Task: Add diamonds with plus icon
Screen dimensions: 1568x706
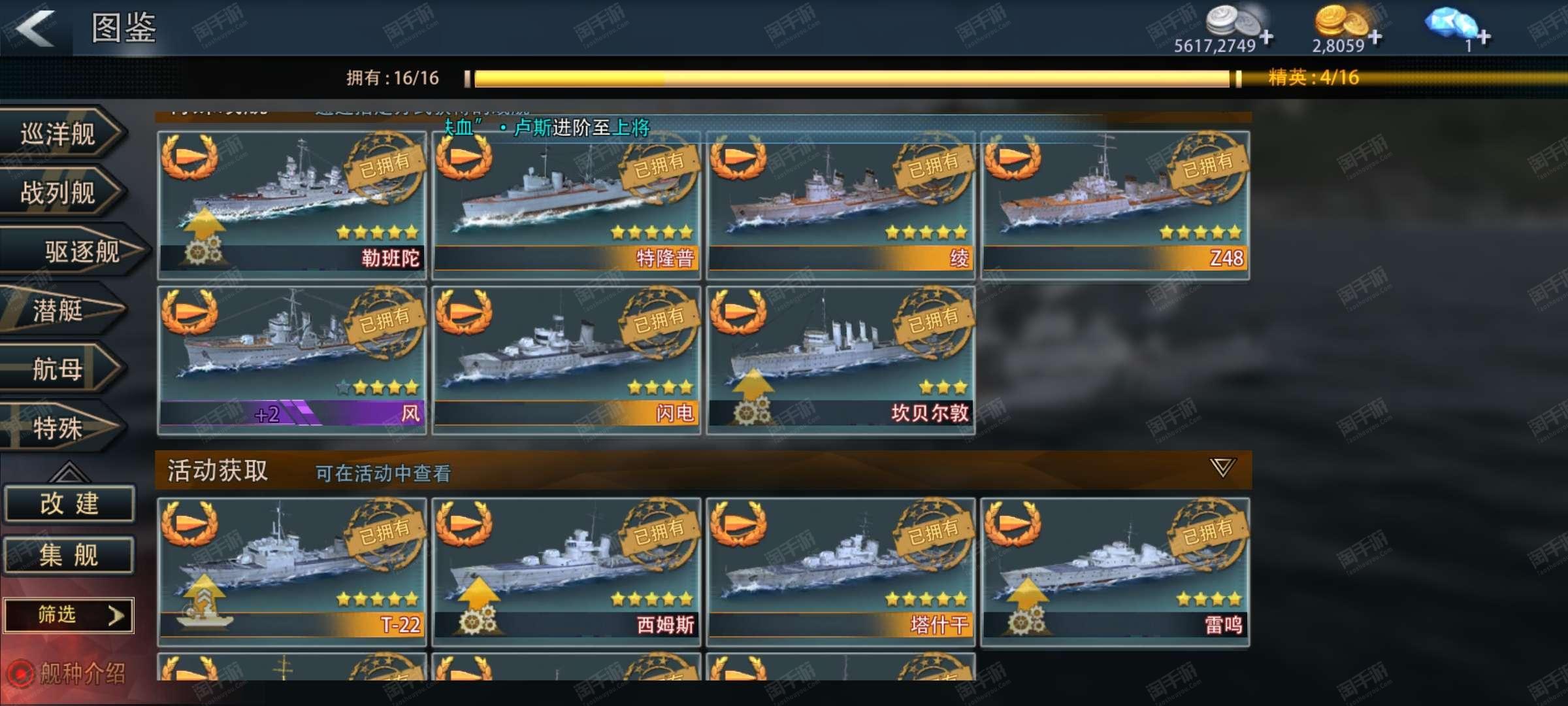Action: tap(1484, 37)
